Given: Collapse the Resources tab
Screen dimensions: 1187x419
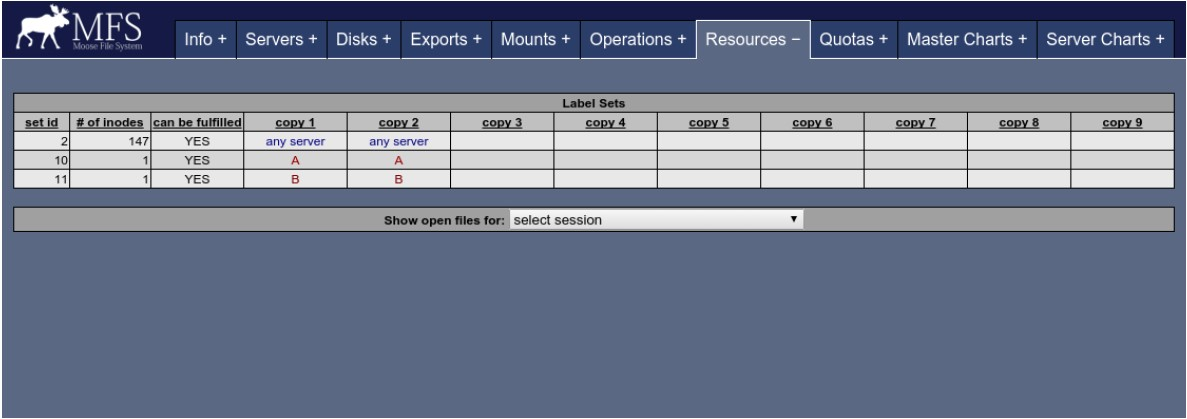Looking at the screenshot, I should (753, 39).
